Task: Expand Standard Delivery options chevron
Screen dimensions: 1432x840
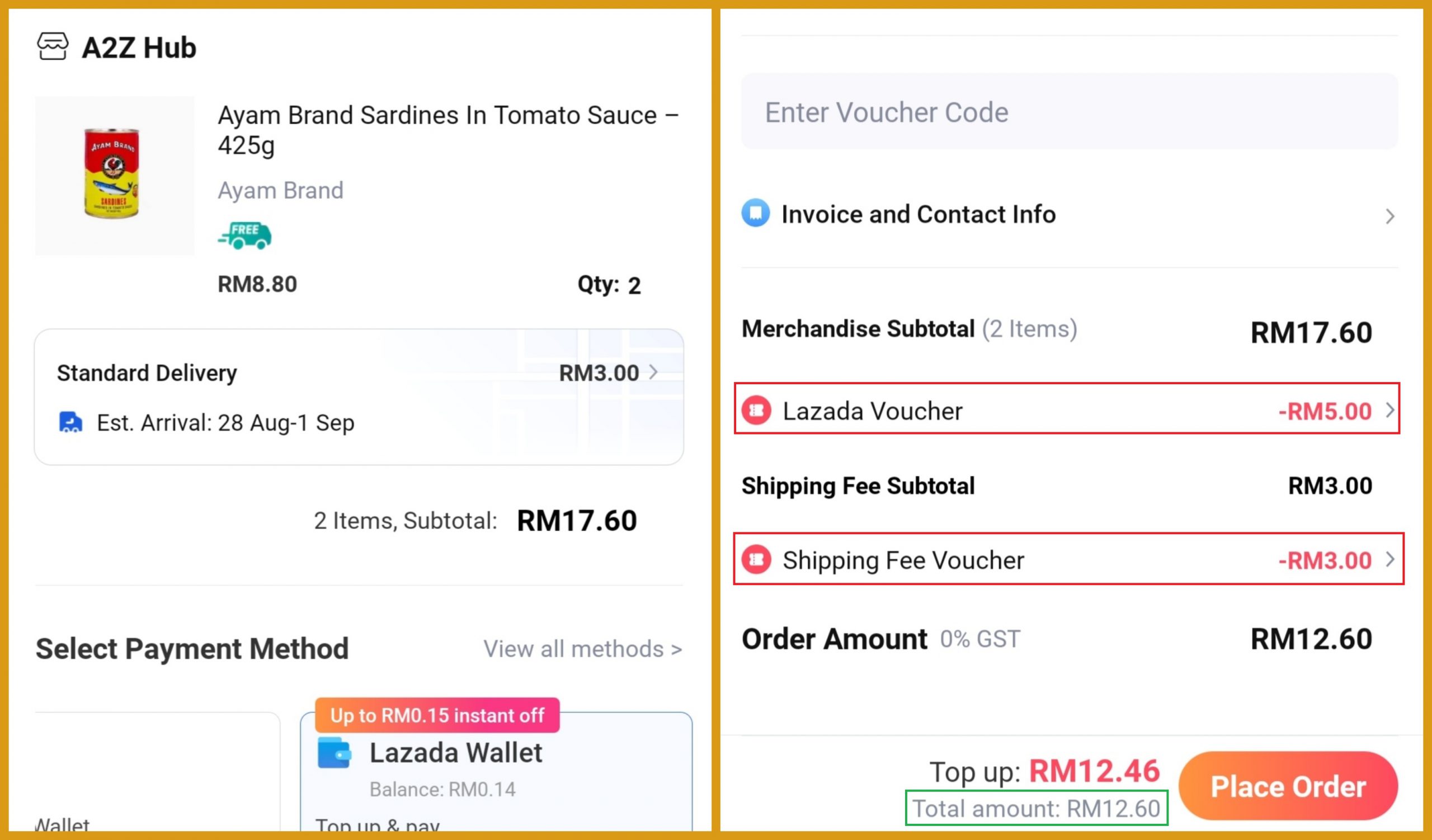Action: click(x=653, y=372)
